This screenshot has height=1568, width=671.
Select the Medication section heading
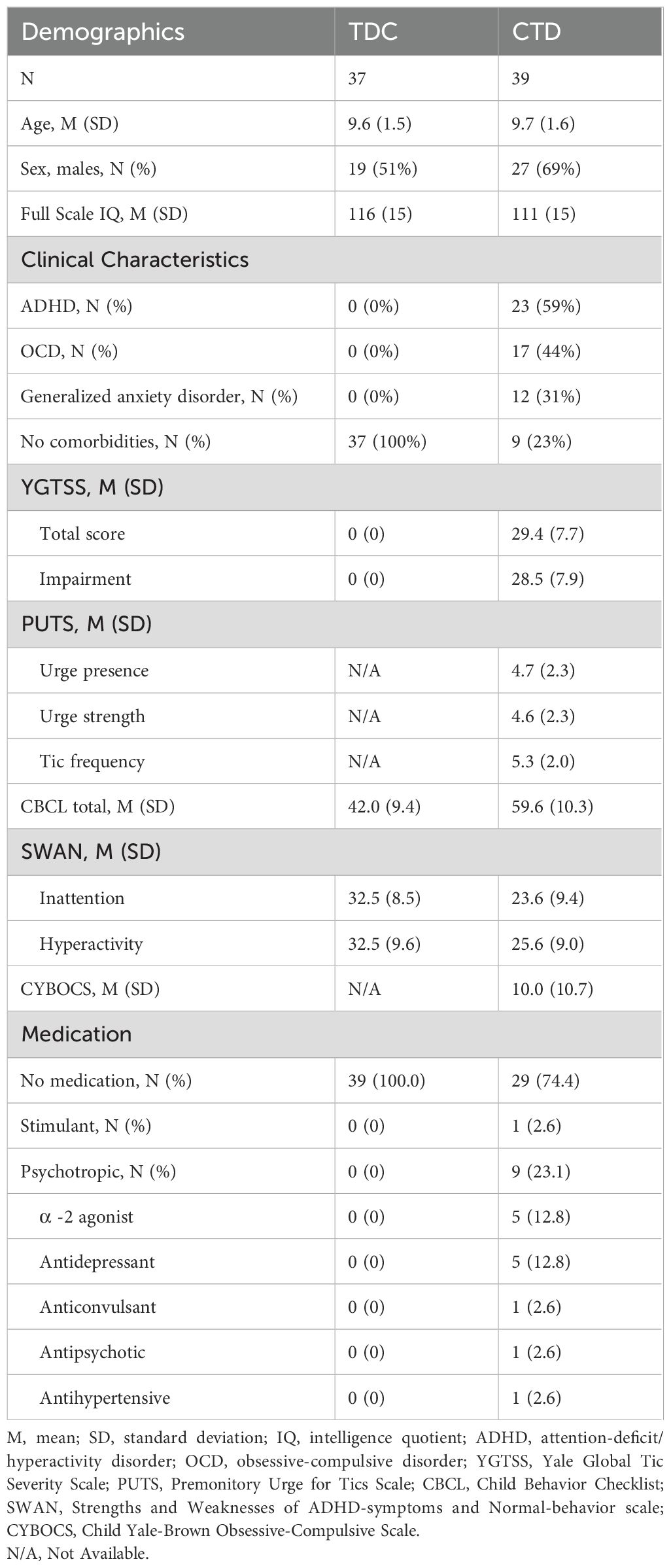tap(77, 1034)
